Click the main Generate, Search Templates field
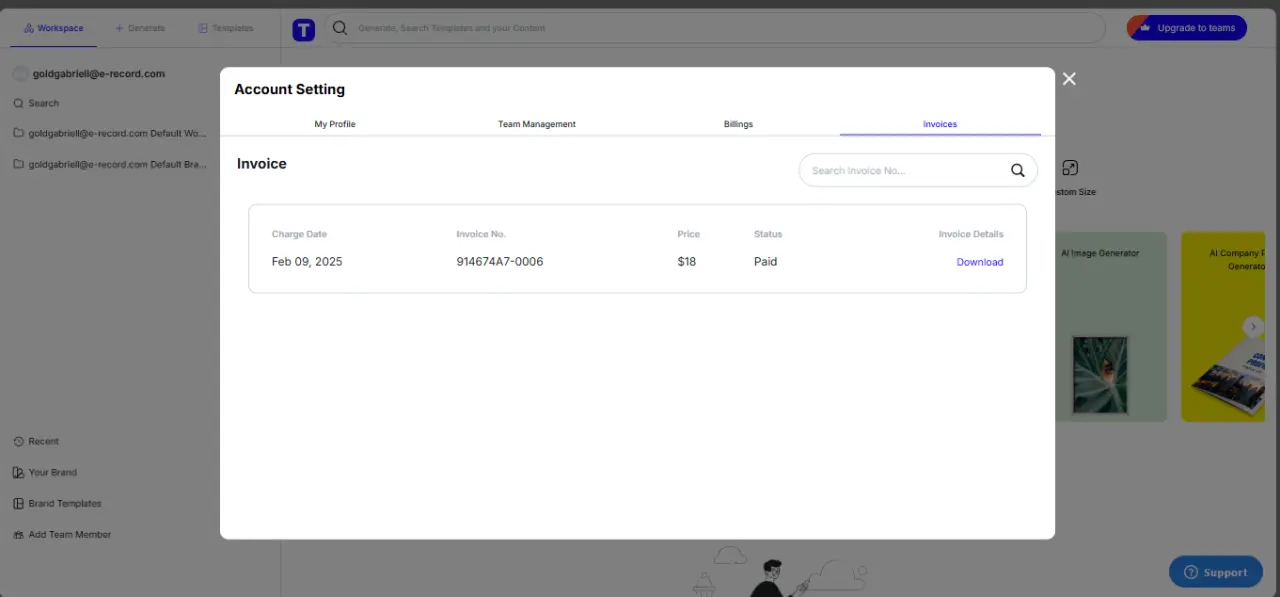This screenshot has height=597, width=1280. tap(716, 28)
